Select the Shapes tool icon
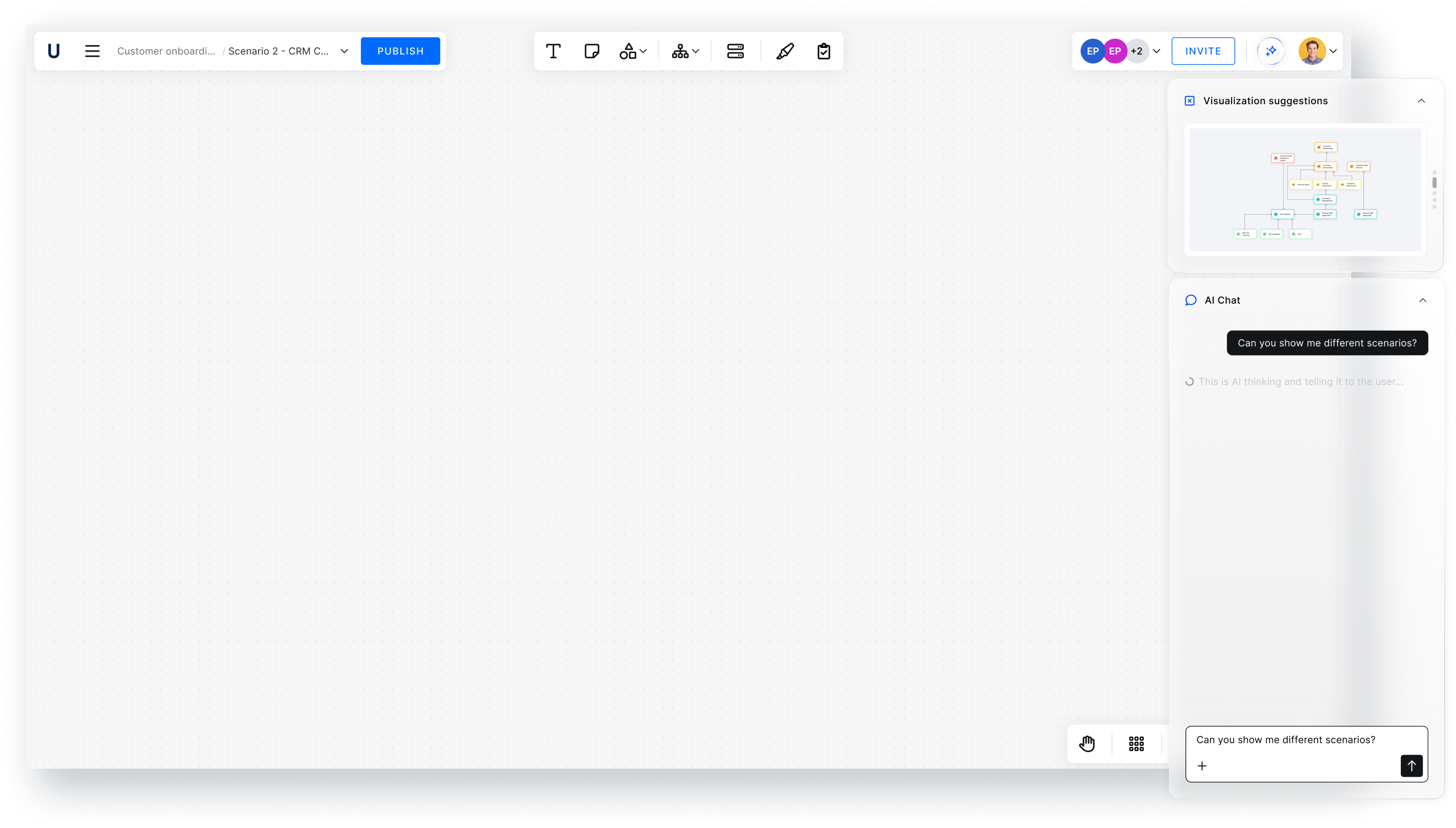 (628, 51)
